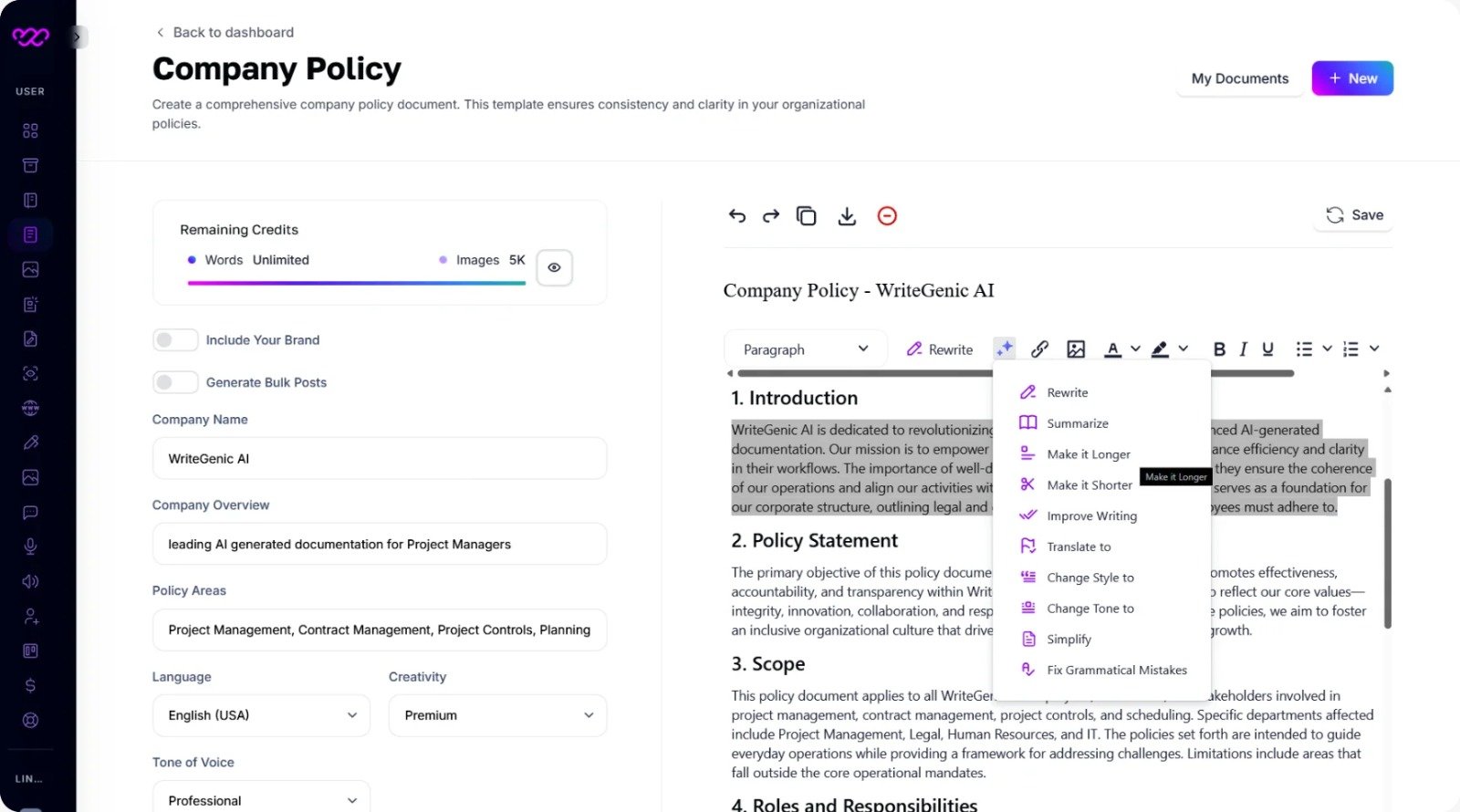Click the red minus circle icon
Screen dimensions: 1460x812
coord(887,215)
